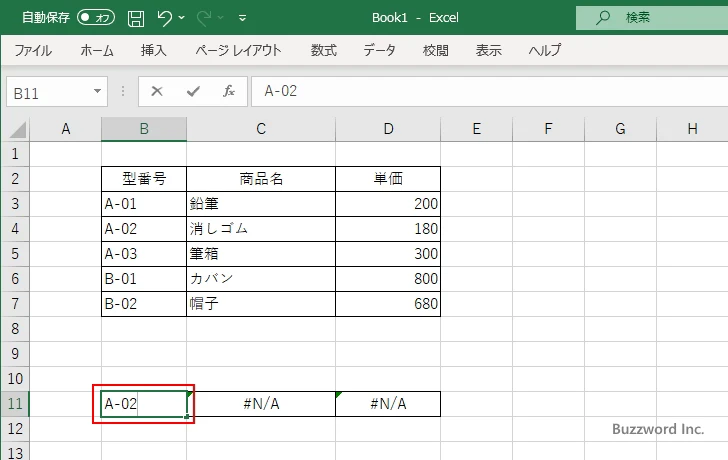Click cell containing 筆箱
Image resolution: width=728 pixels, height=460 pixels.
tap(261, 254)
